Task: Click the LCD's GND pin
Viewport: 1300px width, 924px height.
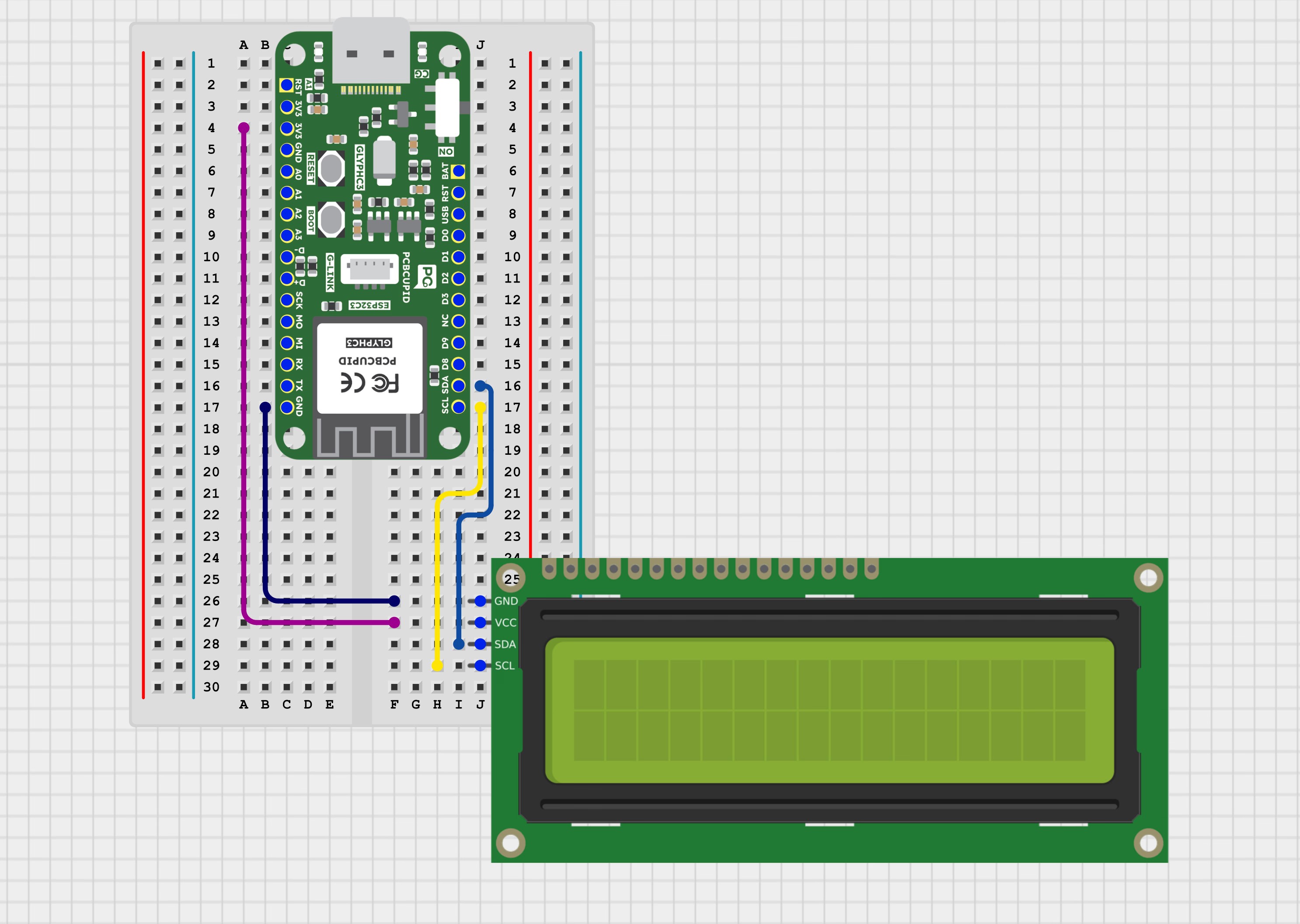Action: click(481, 601)
